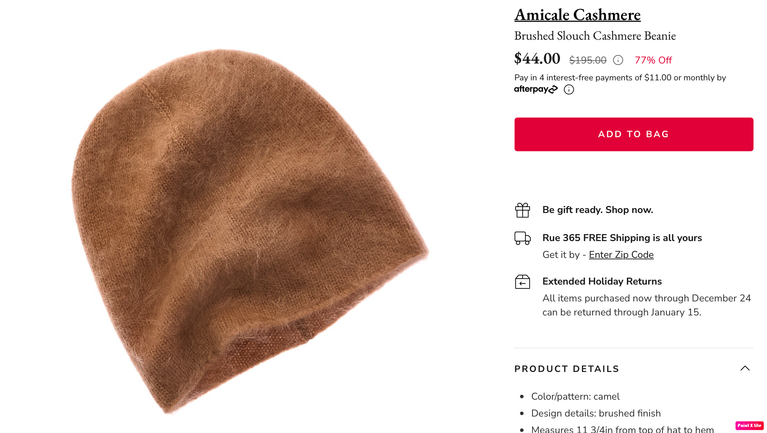Image resolution: width=767 pixels, height=433 pixels.
Task: Click the gift box icon
Action: (x=522, y=210)
